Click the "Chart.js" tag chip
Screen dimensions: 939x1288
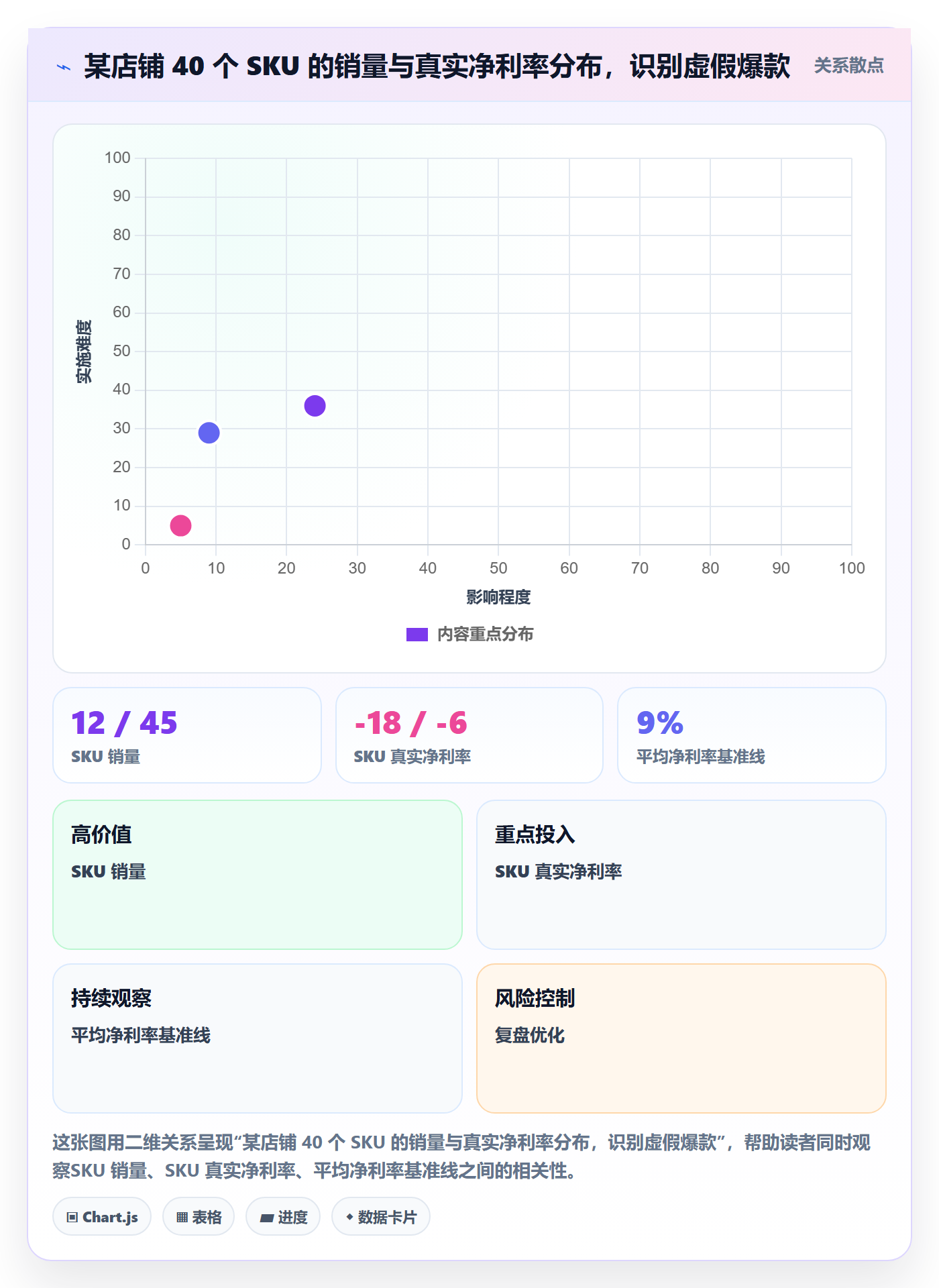[102, 1217]
